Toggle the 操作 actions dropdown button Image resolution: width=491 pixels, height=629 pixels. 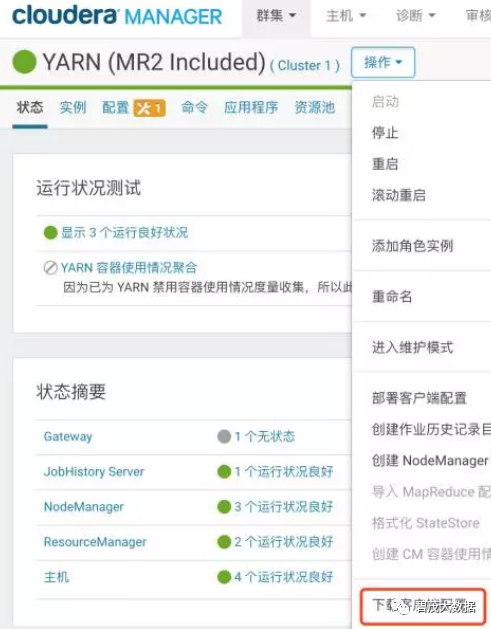pos(383,62)
